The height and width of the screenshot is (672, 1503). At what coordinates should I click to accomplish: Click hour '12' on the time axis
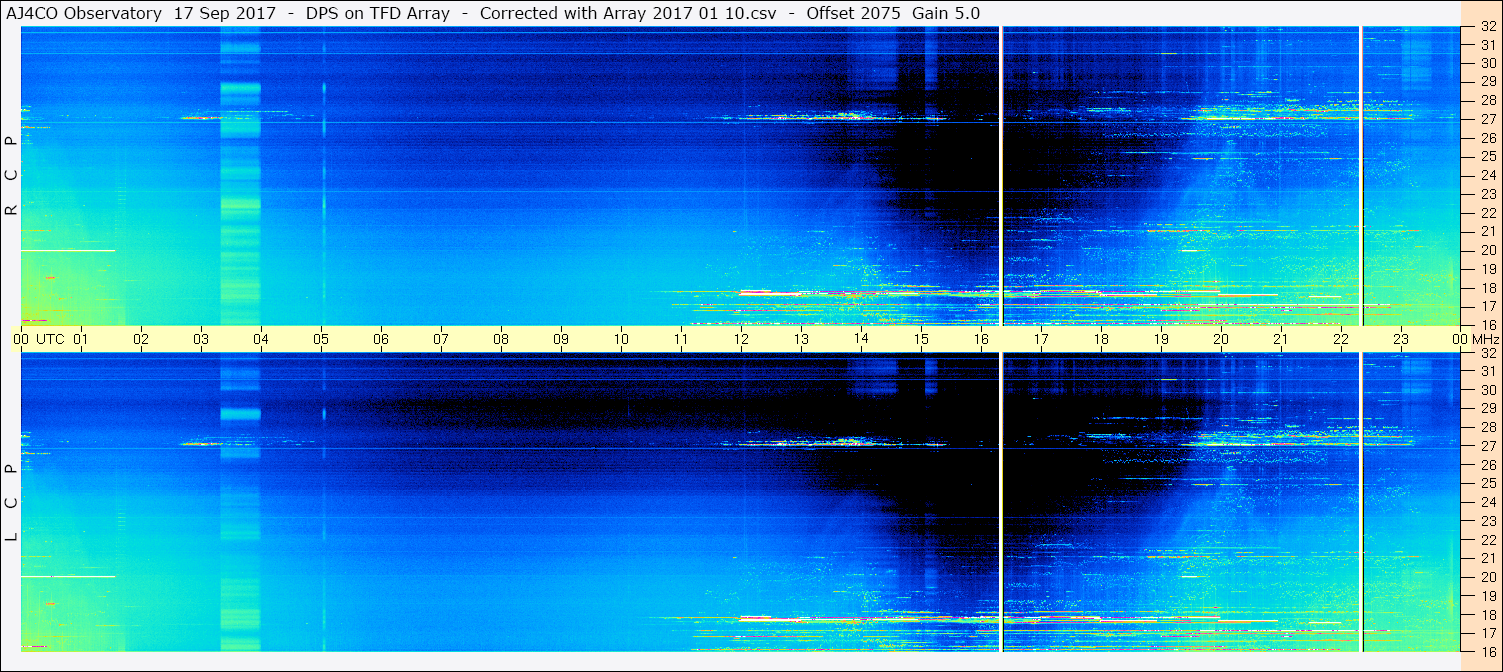741,339
